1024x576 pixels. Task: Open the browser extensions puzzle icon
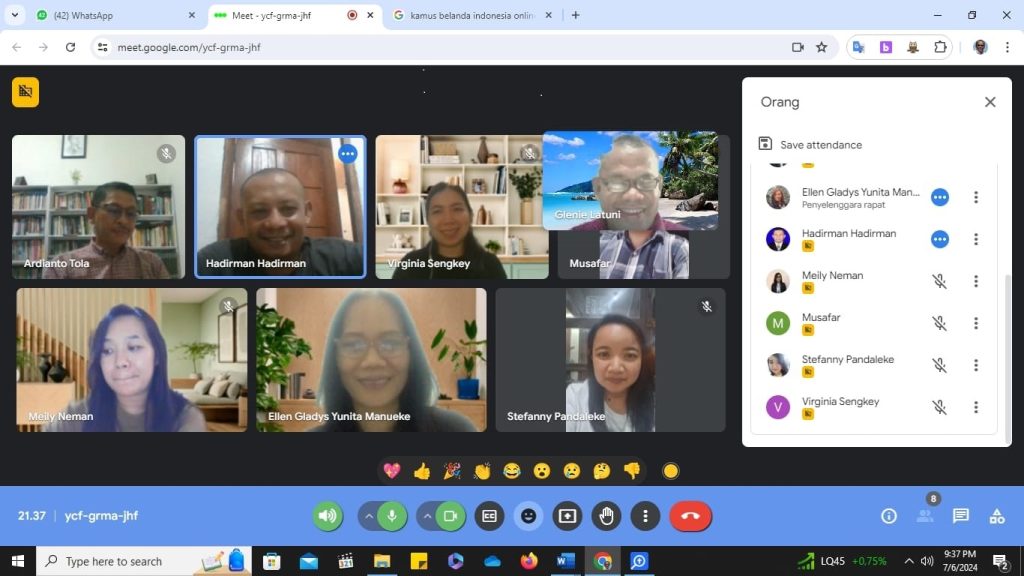click(x=940, y=47)
